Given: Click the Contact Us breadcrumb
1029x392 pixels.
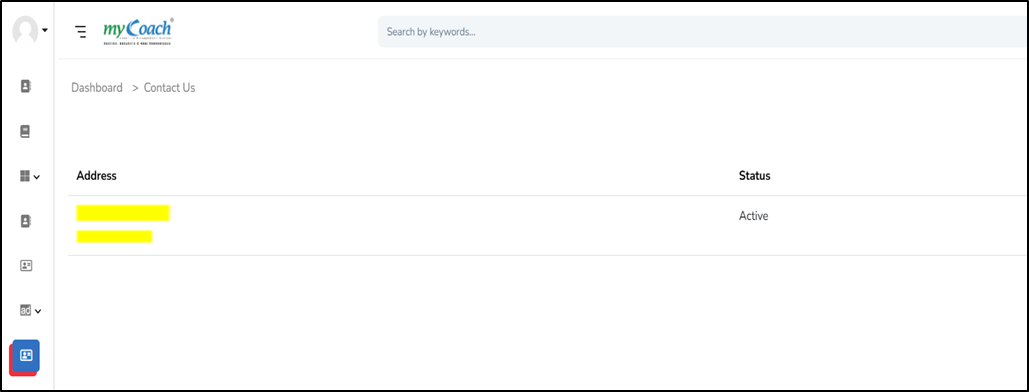Looking at the screenshot, I should (169, 87).
